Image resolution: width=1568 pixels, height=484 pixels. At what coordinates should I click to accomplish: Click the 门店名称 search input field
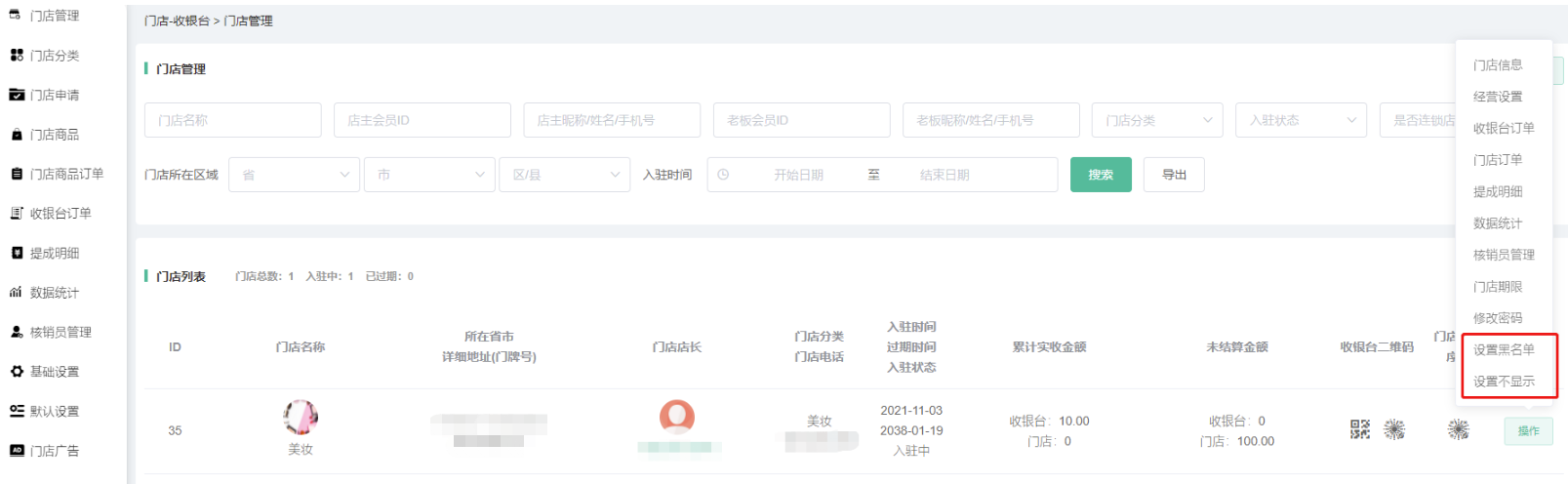(x=232, y=120)
